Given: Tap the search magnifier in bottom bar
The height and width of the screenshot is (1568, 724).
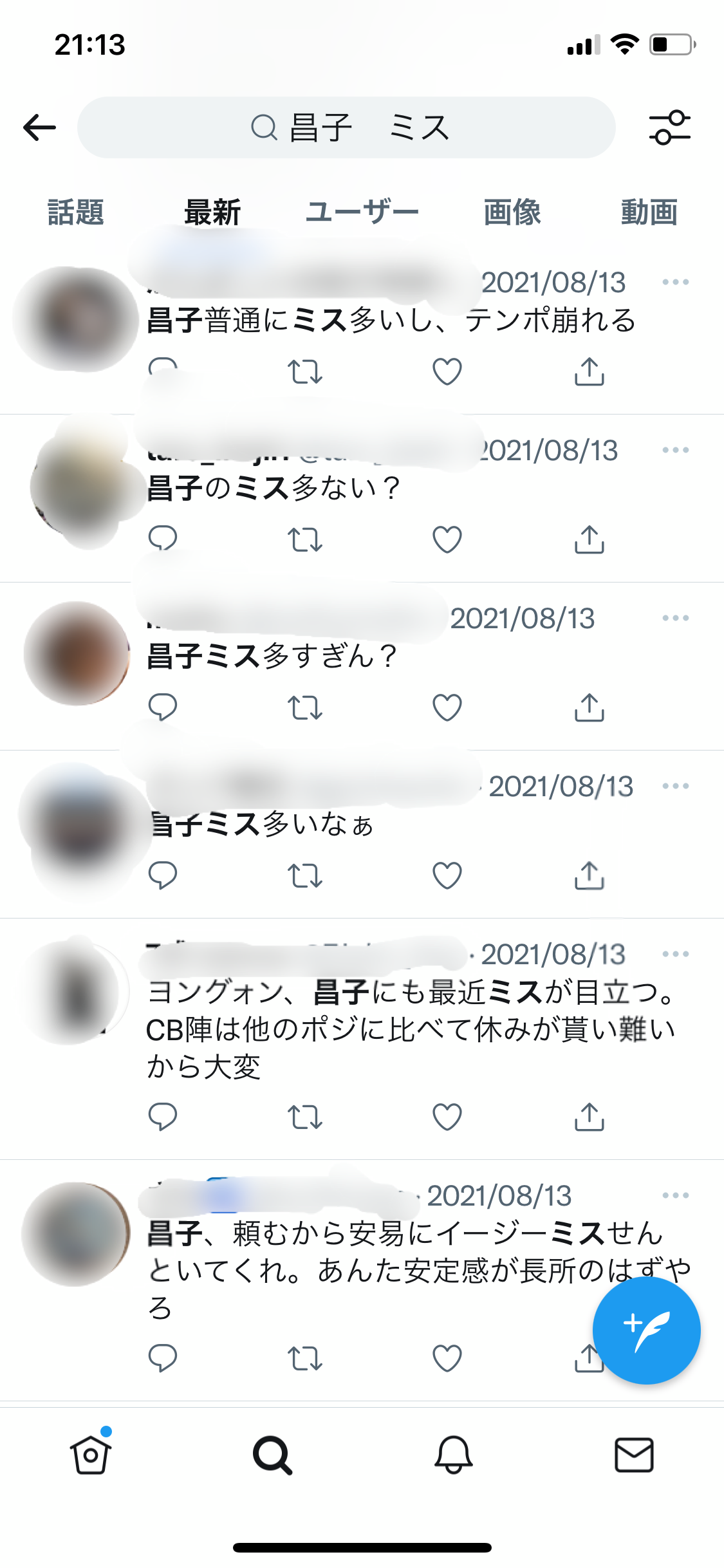Looking at the screenshot, I should [x=272, y=1455].
